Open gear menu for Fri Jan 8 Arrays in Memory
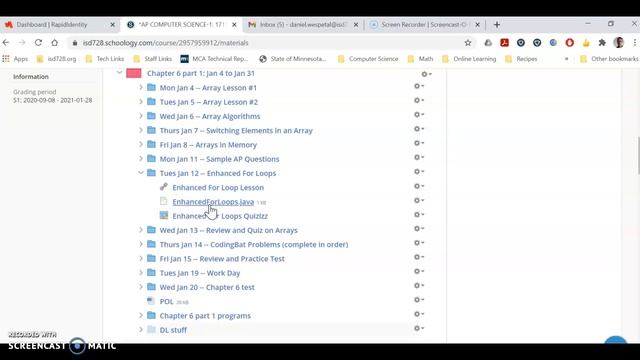This screenshot has width=640, height=360. [419, 143]
